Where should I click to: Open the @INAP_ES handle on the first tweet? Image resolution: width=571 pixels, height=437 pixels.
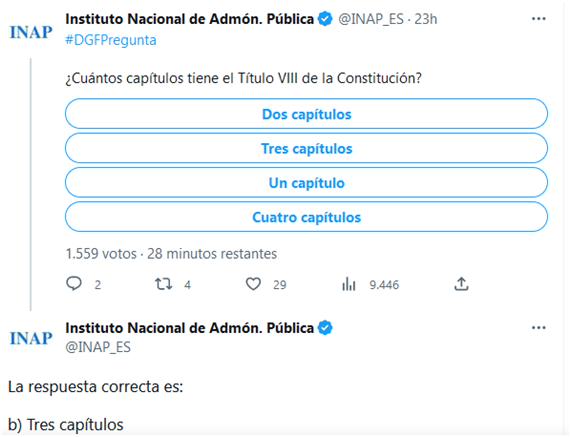tap(371, 19)
